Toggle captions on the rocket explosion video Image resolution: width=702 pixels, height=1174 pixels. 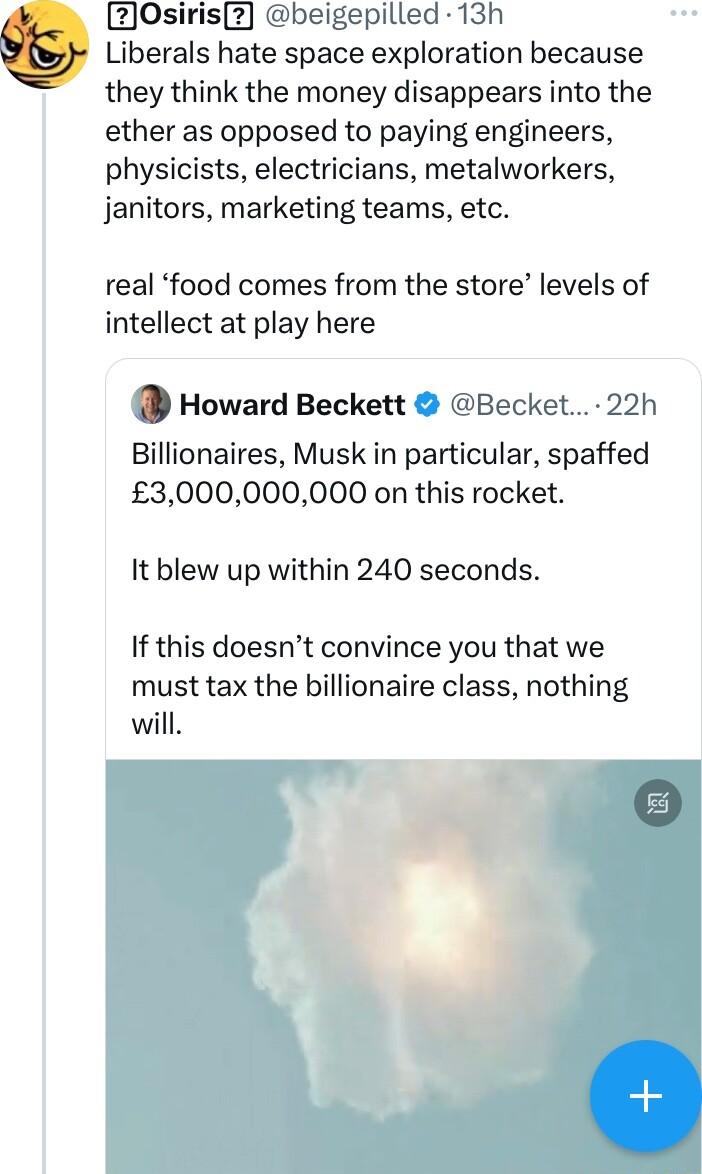(x=657, y=803)
